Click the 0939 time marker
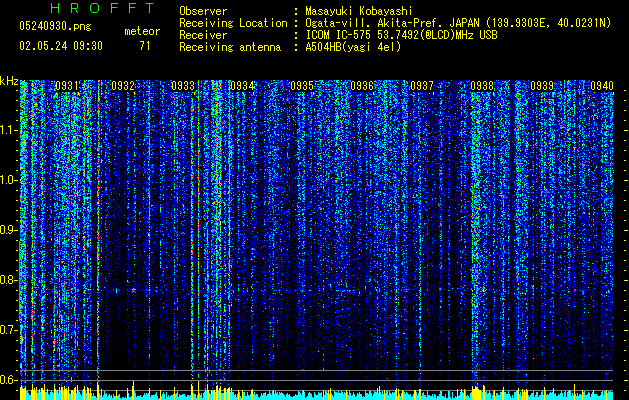The width and height of the screenshot is (629, 400). (542, 86)
